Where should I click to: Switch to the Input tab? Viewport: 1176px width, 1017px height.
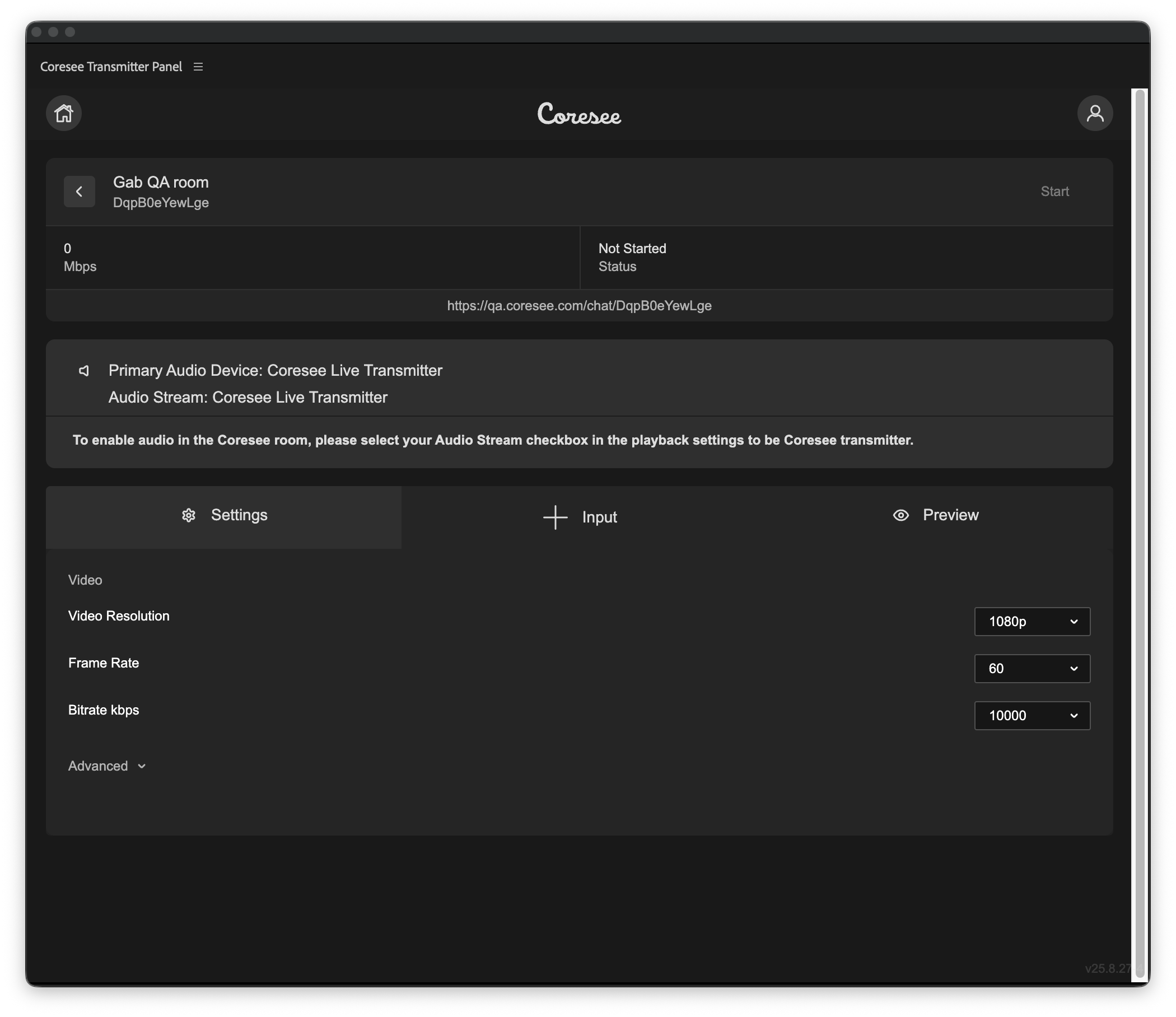[x=599, y=517]
